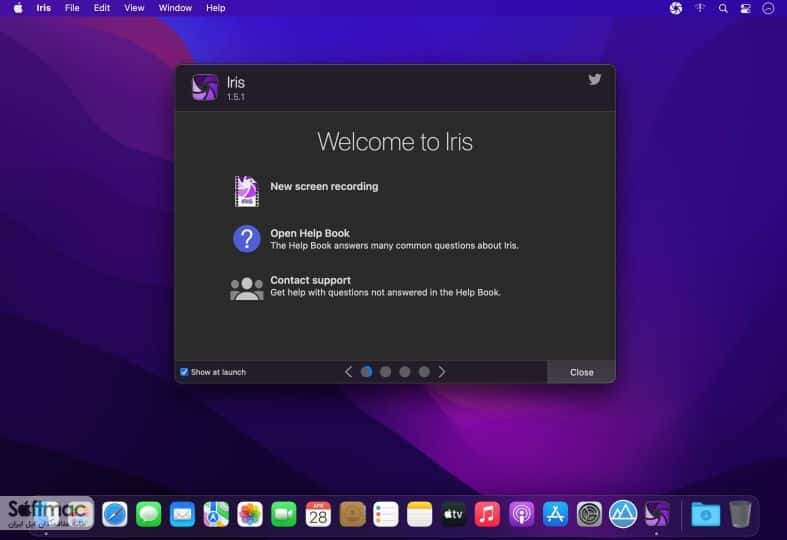The width and height of the screenshot is (787, 540).
Task: Open Reminders from the Dock
Action: tap(385, 514)
